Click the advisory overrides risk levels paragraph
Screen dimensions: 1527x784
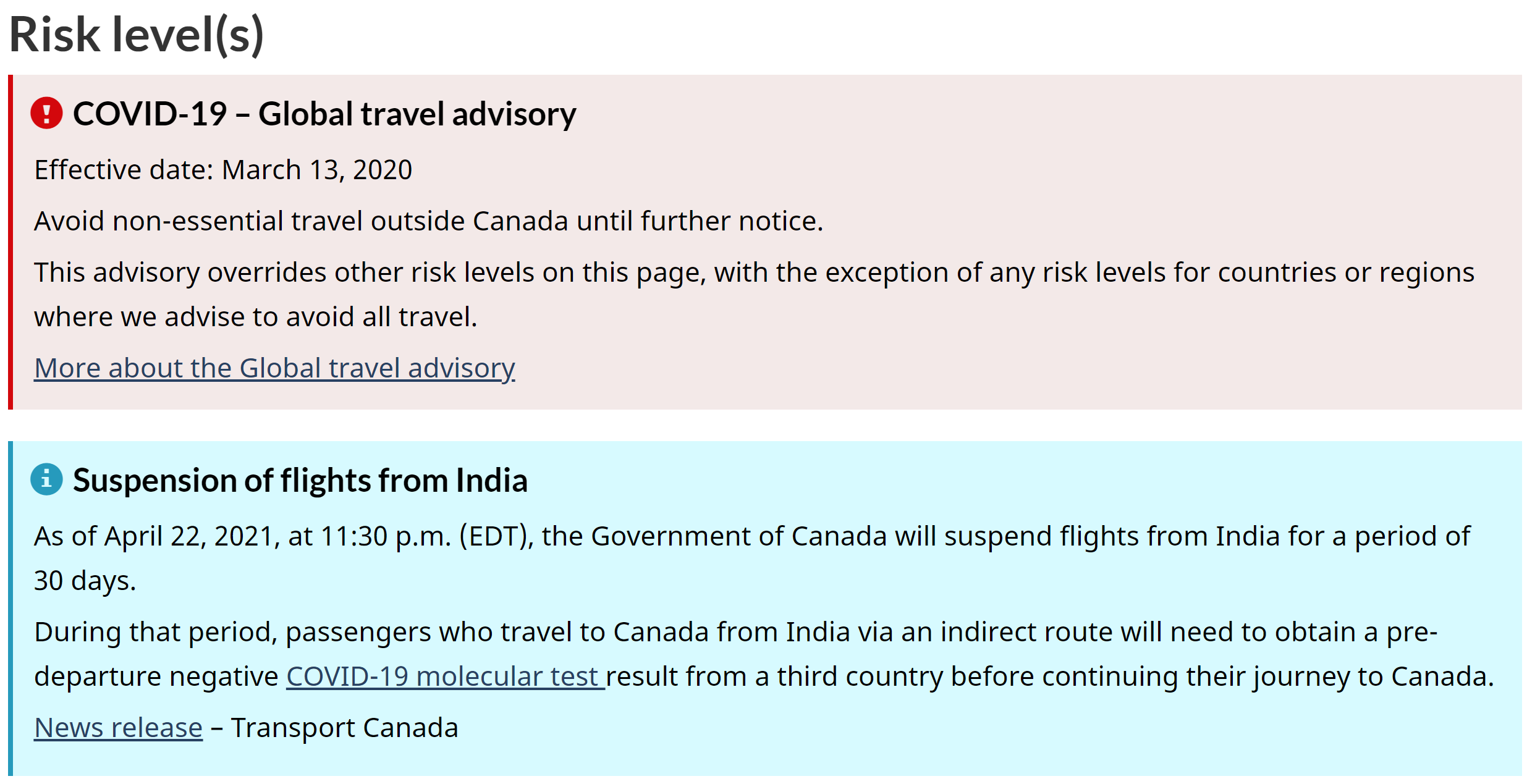[x=754, y=295]
